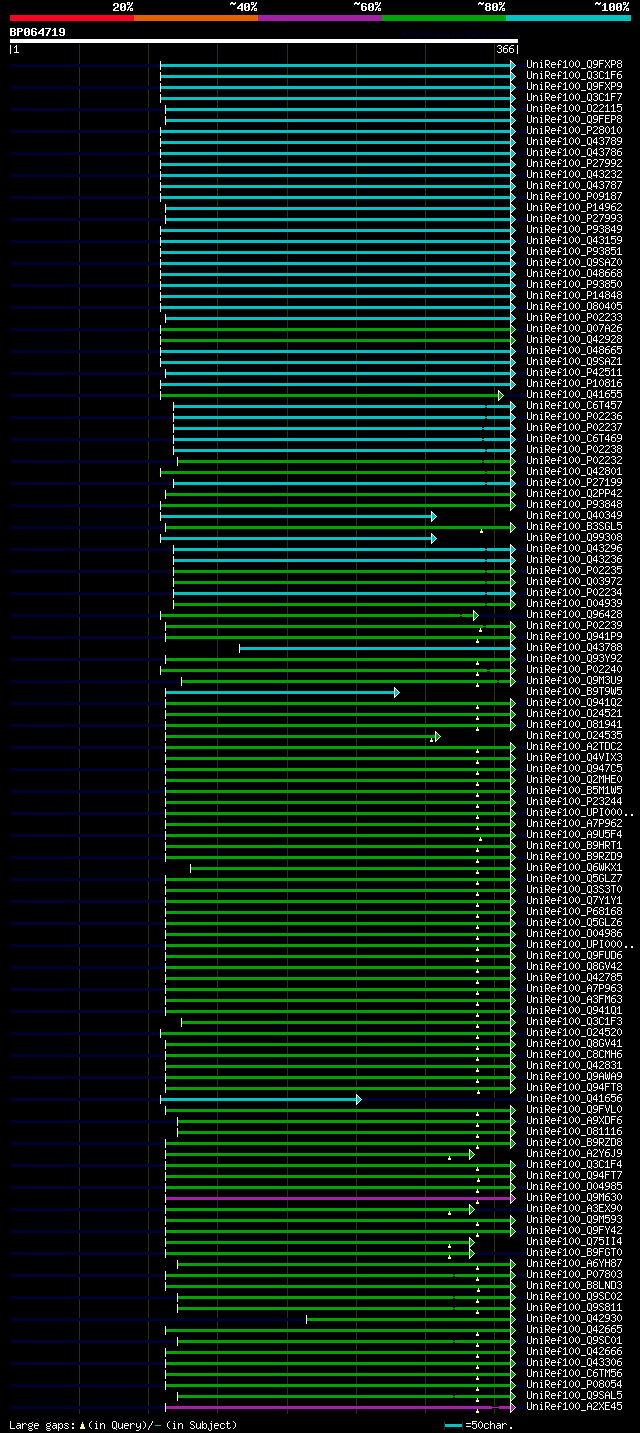
Task: Select the UniRef100_P93849 label
Action: [574, 230]
